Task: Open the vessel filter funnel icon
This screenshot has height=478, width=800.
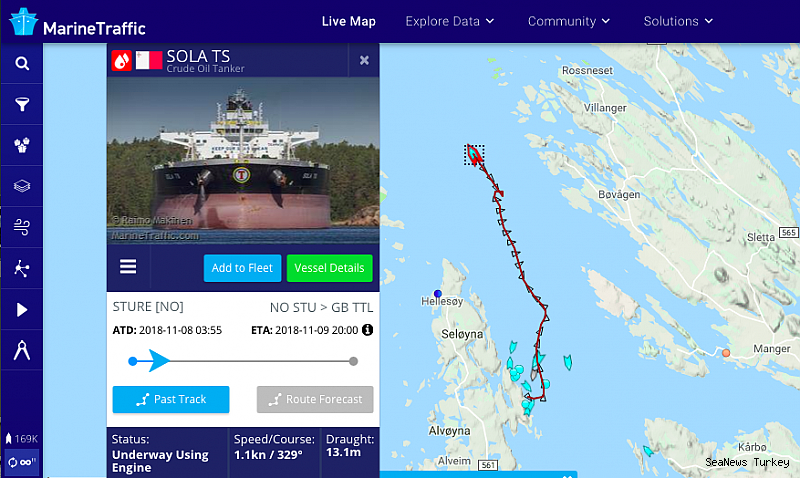Action: point(21,105)
